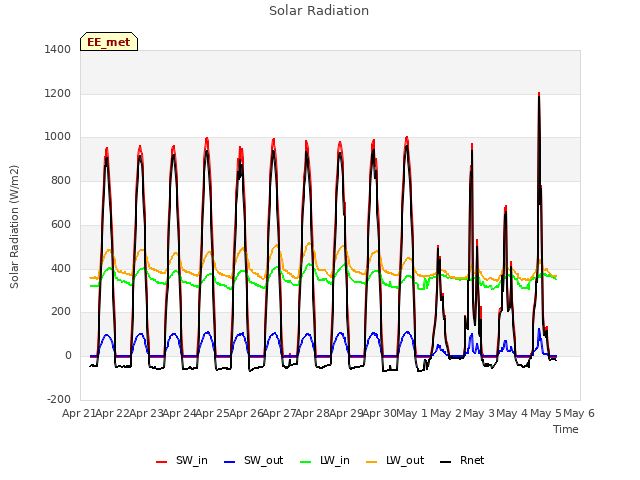The image size is (640, 480).
Task: Toggle the SW_out legend entry
Action: [x=253, y=460]
